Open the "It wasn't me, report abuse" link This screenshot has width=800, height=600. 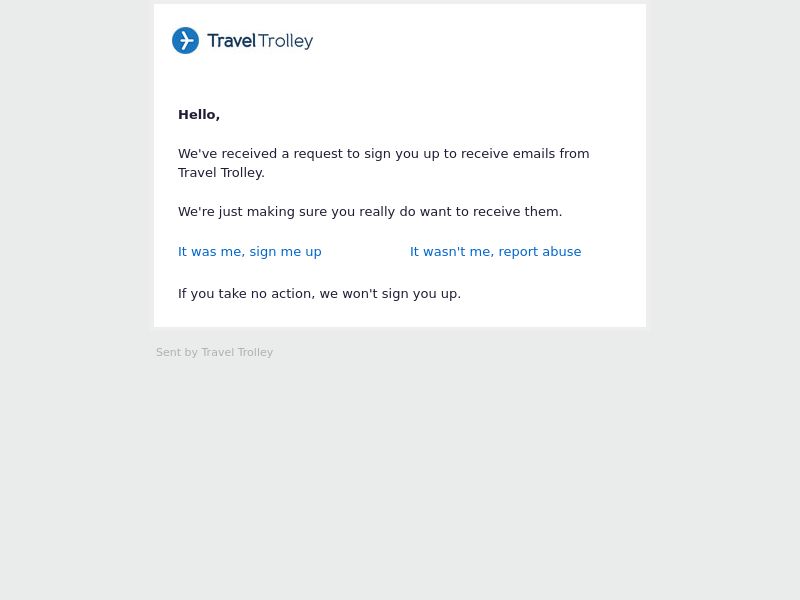[x=495, y=252]
